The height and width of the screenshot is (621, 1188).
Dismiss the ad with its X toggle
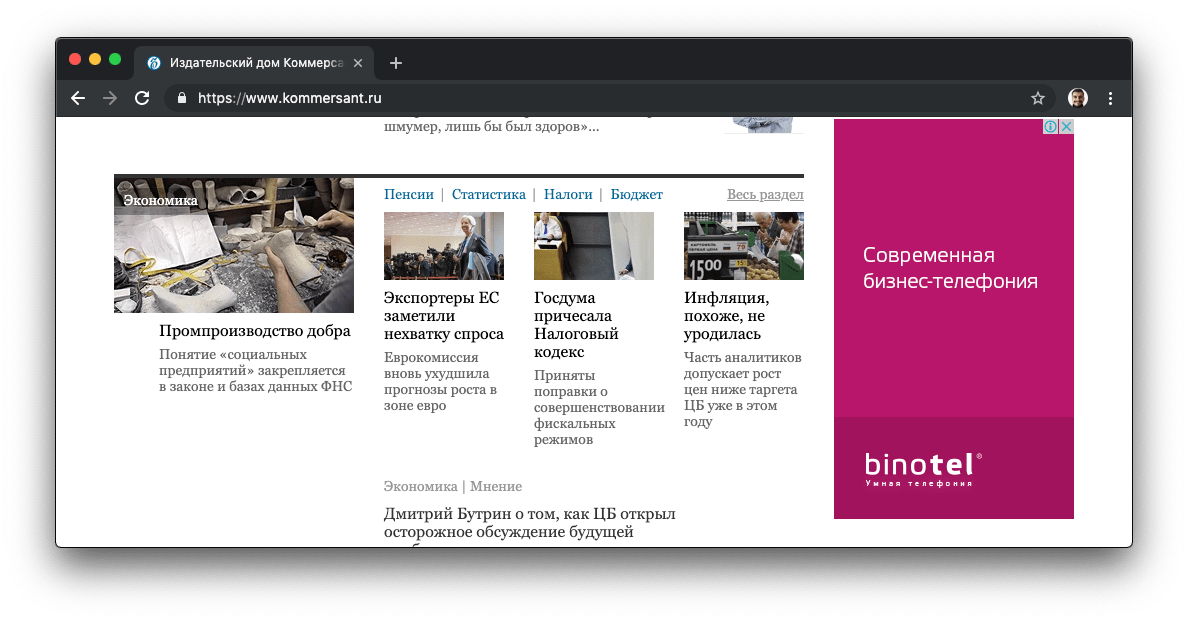[1066, 126]
